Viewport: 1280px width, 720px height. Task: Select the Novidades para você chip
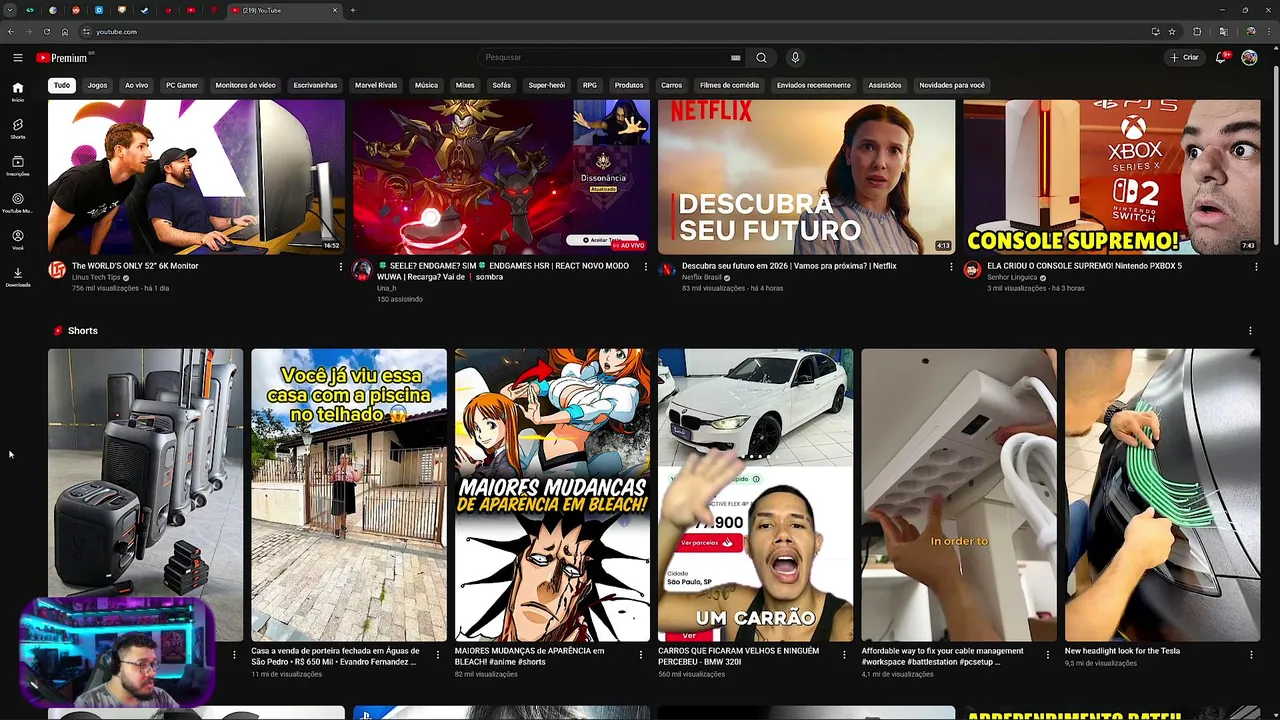[x=952, y=85]
